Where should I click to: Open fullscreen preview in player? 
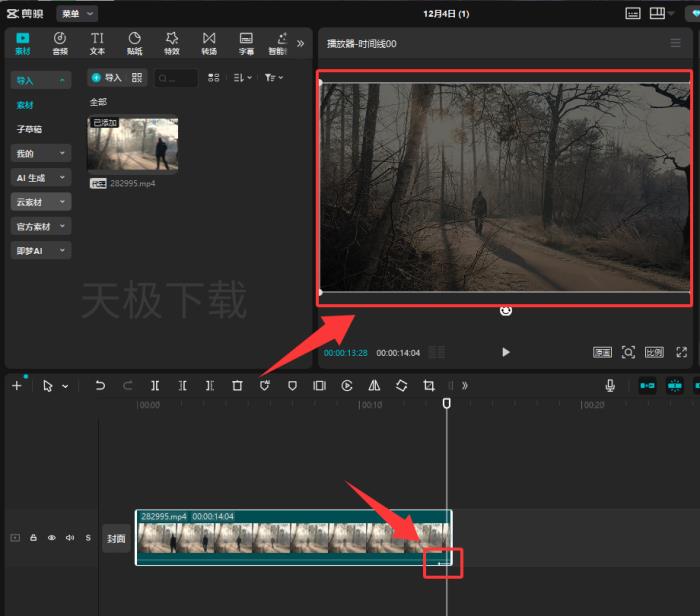[682, 352]
